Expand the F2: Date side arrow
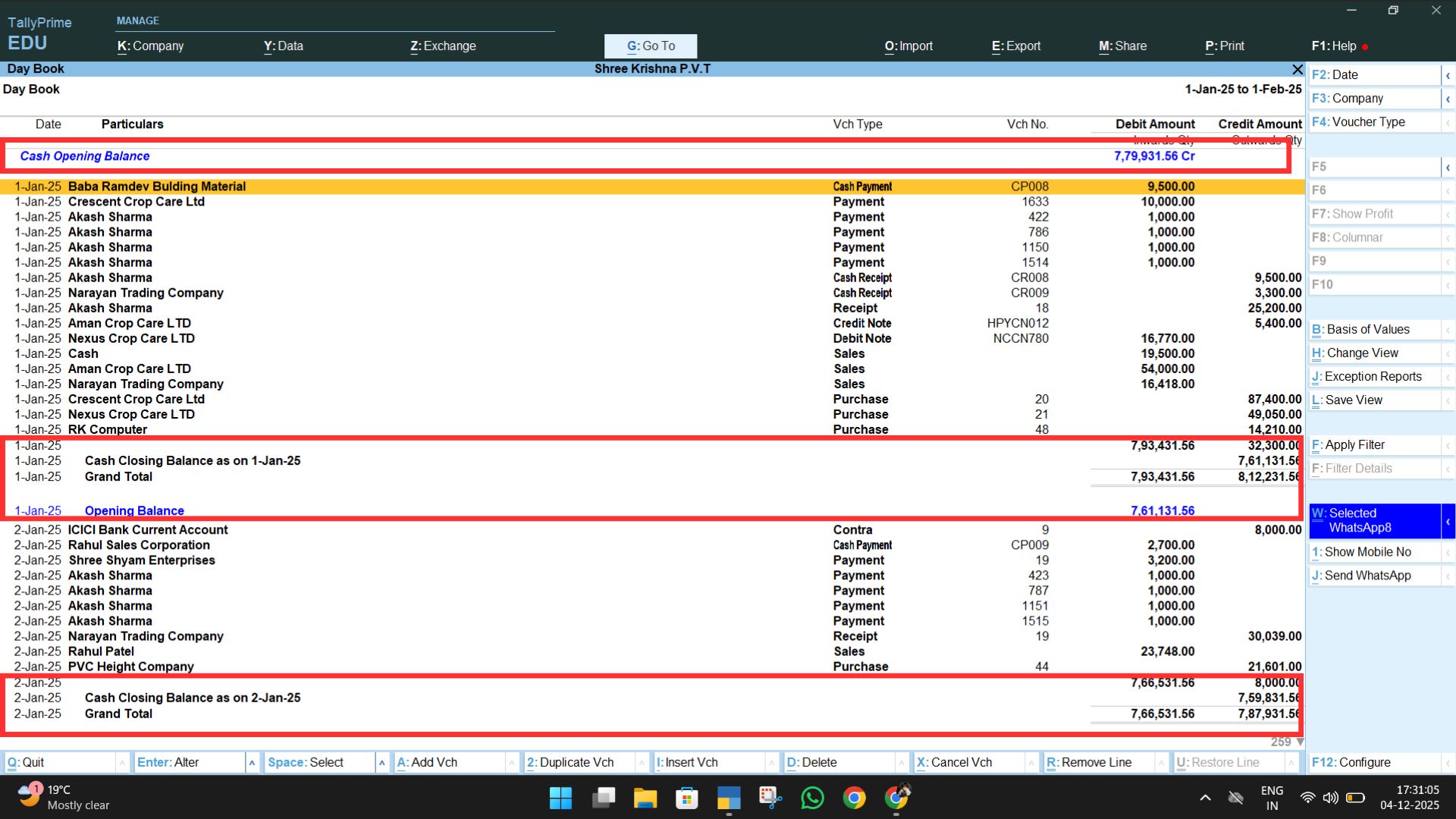This screenshot has height=819, width=1456. 1448,75
